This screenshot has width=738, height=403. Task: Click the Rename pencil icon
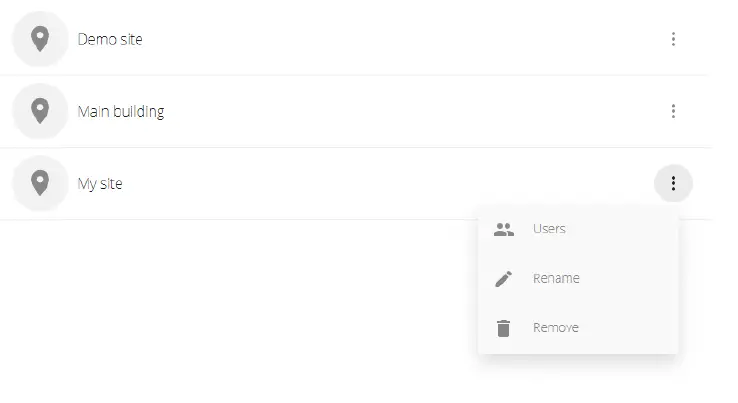504,278
